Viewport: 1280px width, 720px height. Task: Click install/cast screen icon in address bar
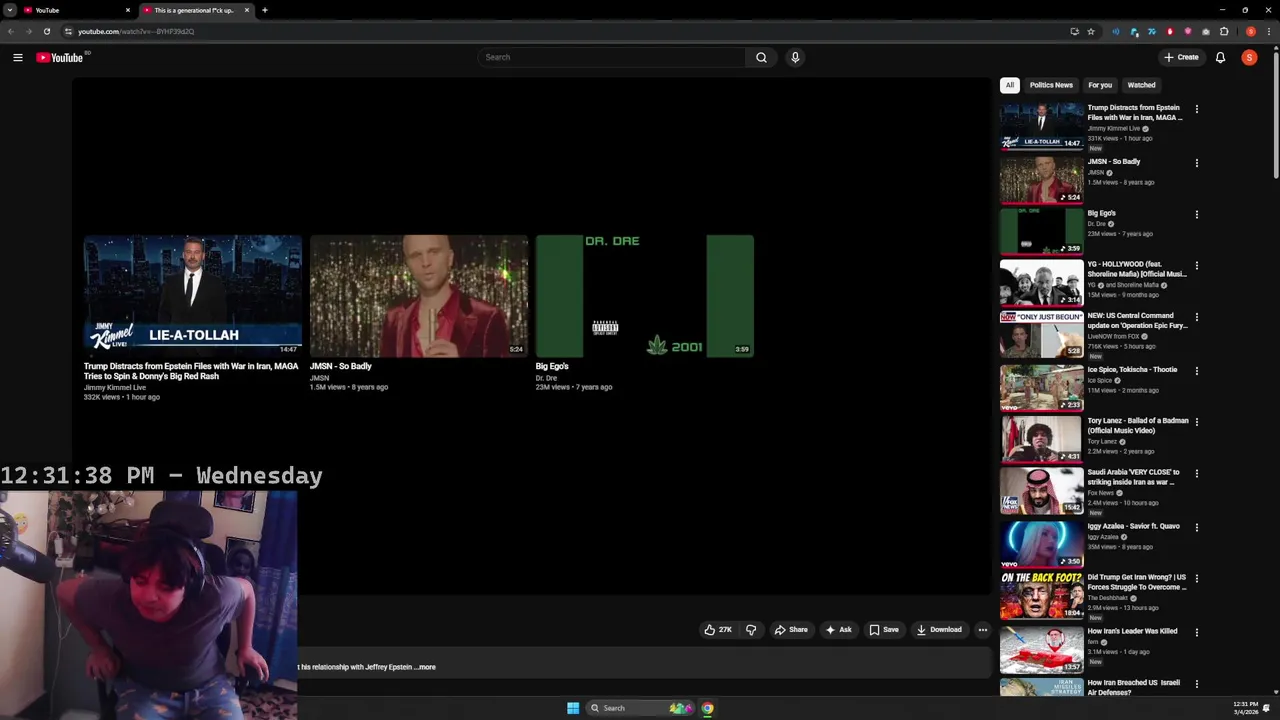click(1075, 31)
